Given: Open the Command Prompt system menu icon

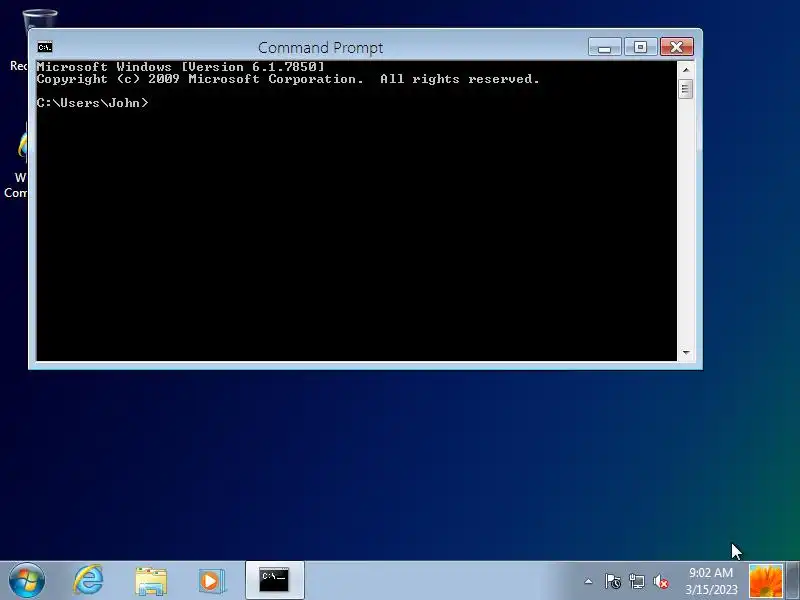Looking at the screenshot, I should [44, 47].
